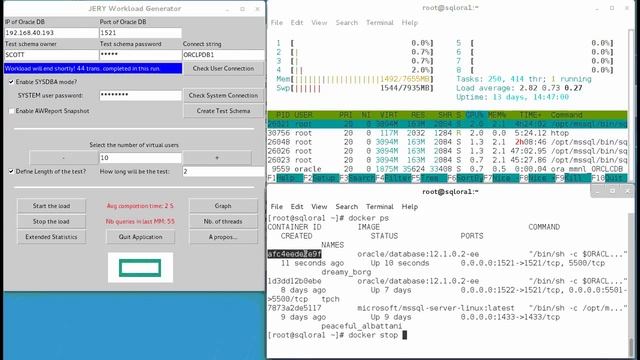Image resolution: width=640 pixels, height=360 pixels.
Task: Click F4 Filter in htop footer
Action: click(393, 178)
